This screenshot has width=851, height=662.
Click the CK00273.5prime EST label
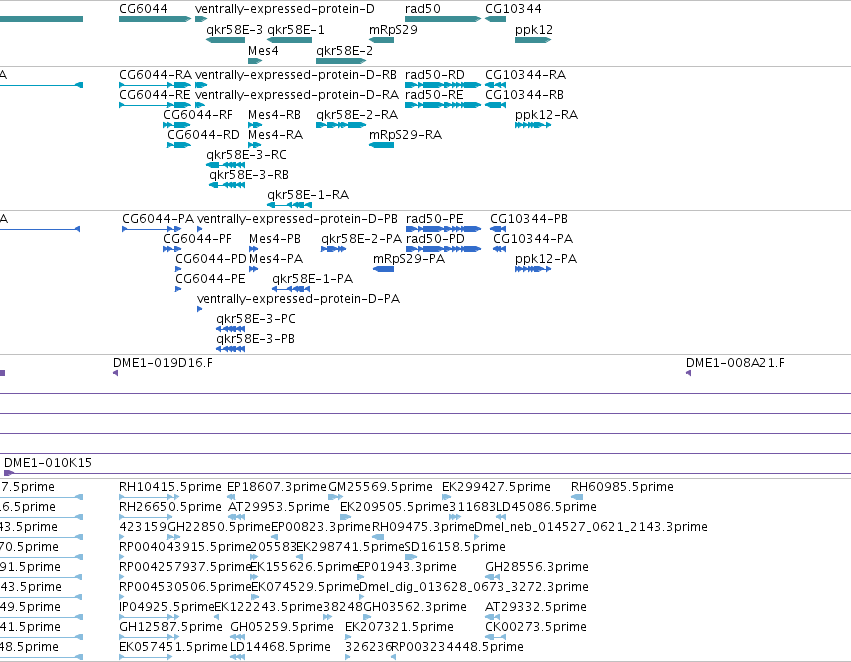536,627
